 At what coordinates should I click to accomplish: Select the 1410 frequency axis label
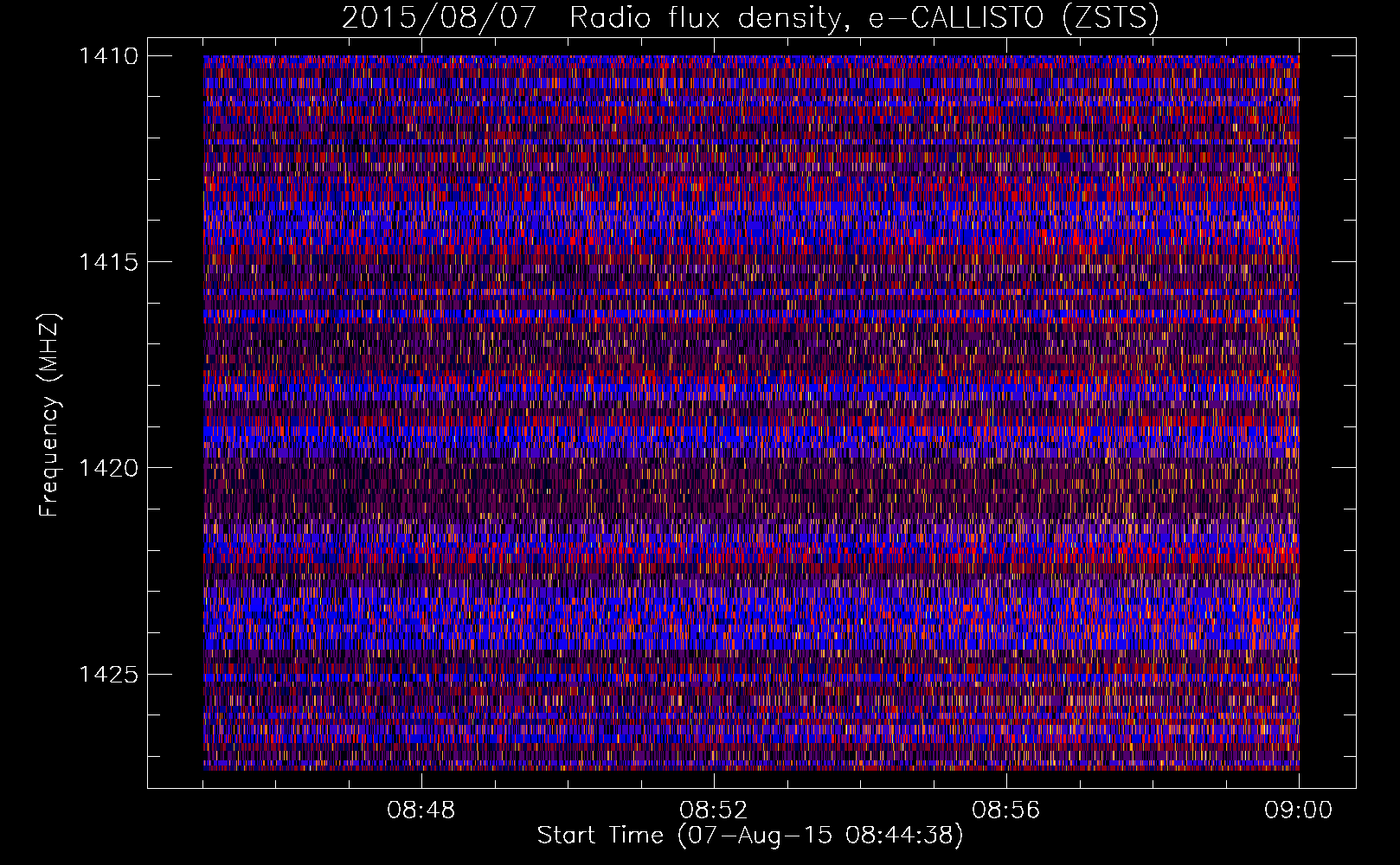(108, 56)
